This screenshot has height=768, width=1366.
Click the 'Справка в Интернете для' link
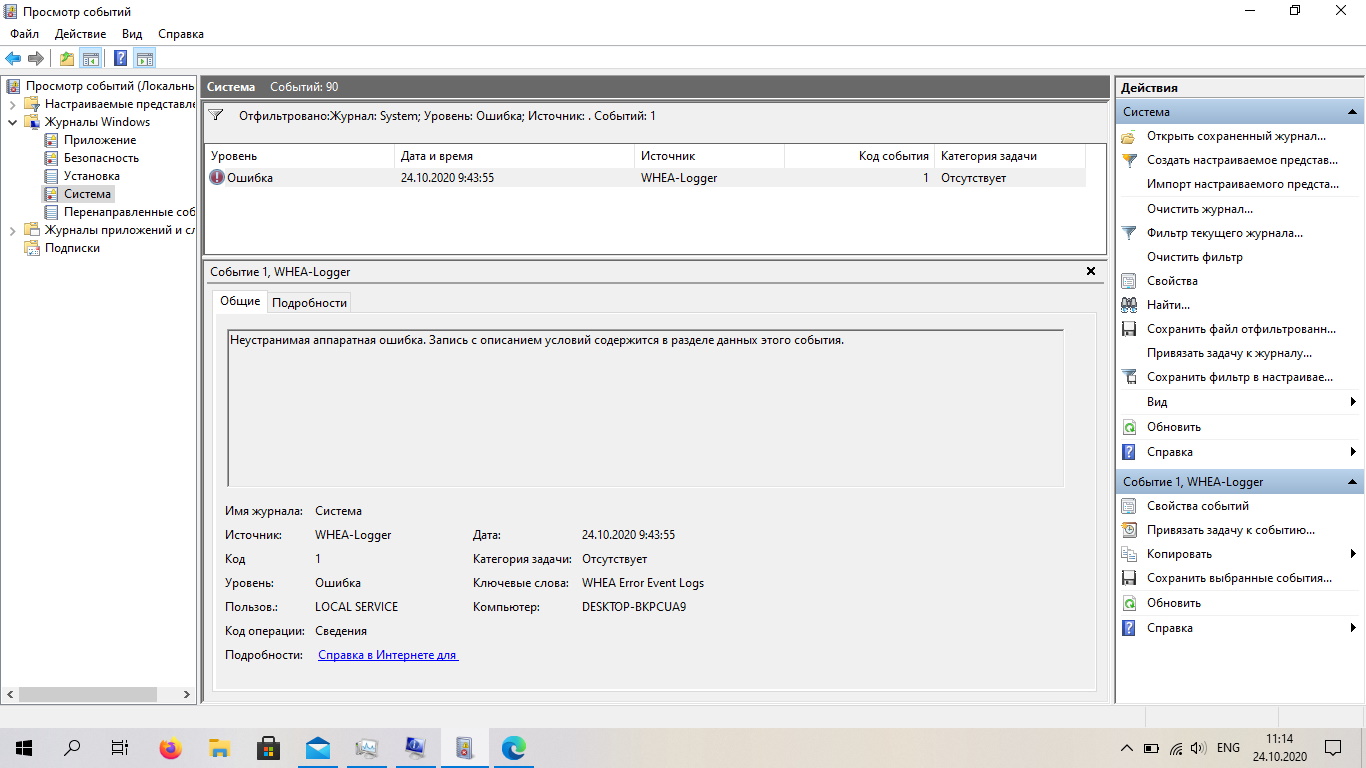[x=388, y=655]
